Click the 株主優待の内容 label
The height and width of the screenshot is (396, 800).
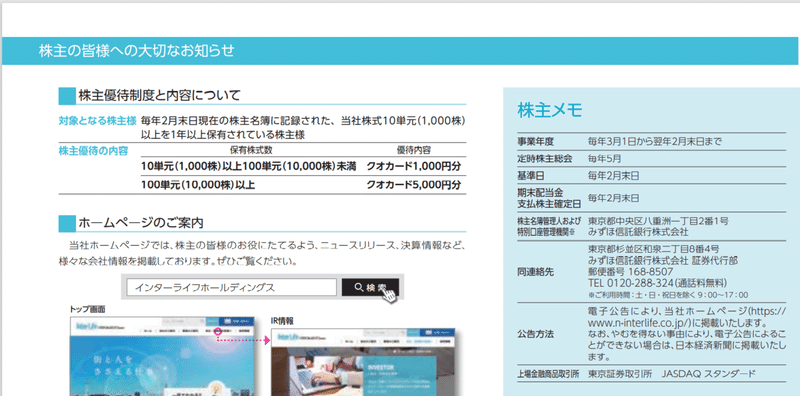click(93, 151)
